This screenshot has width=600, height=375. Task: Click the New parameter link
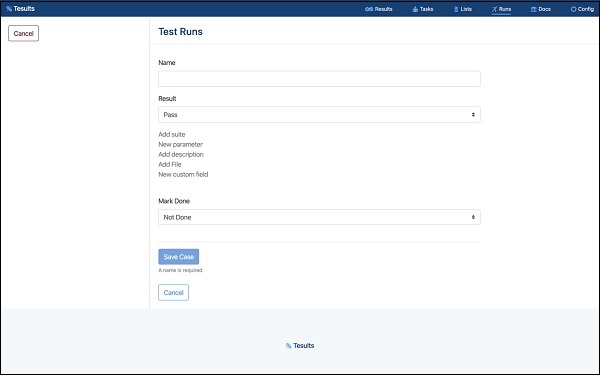[181, 144]
